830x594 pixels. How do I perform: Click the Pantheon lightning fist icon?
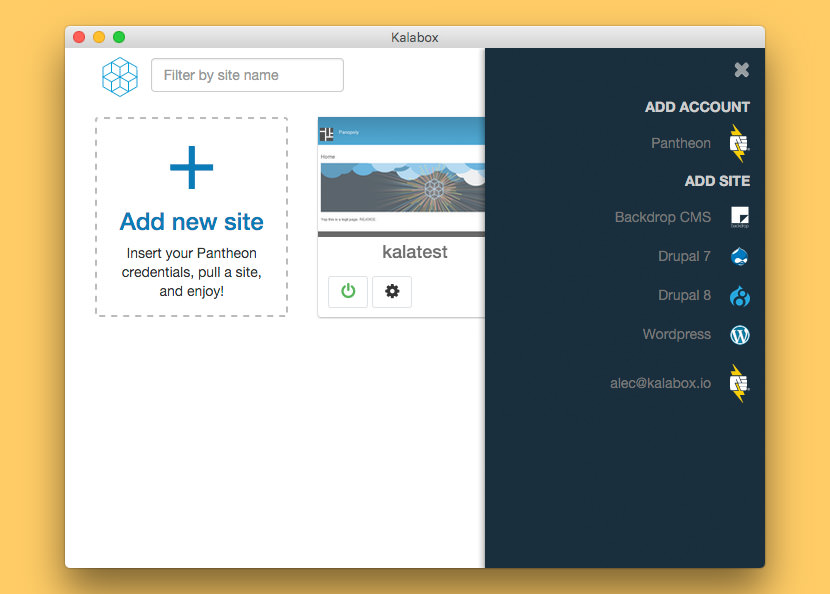(739, 143)
